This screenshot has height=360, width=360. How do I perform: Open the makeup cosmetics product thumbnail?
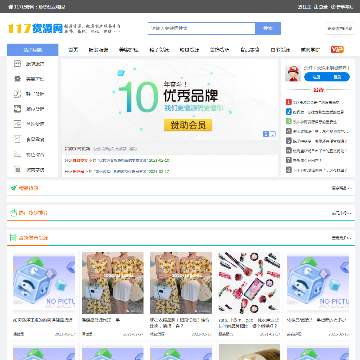pyautogui.click(x=249, y=283)
